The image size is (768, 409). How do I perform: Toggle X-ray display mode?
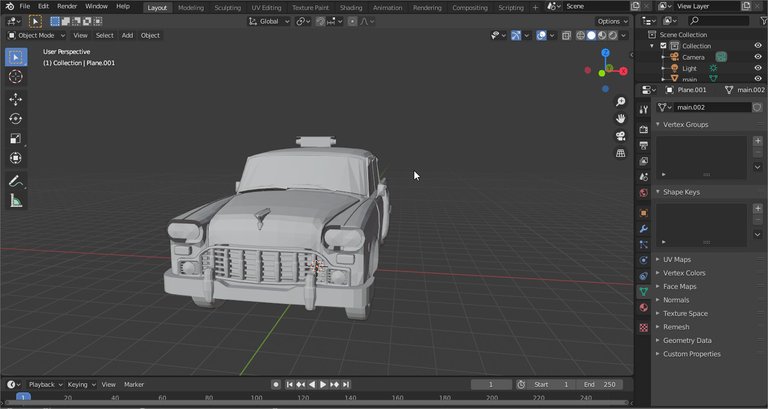pos(566,35)
